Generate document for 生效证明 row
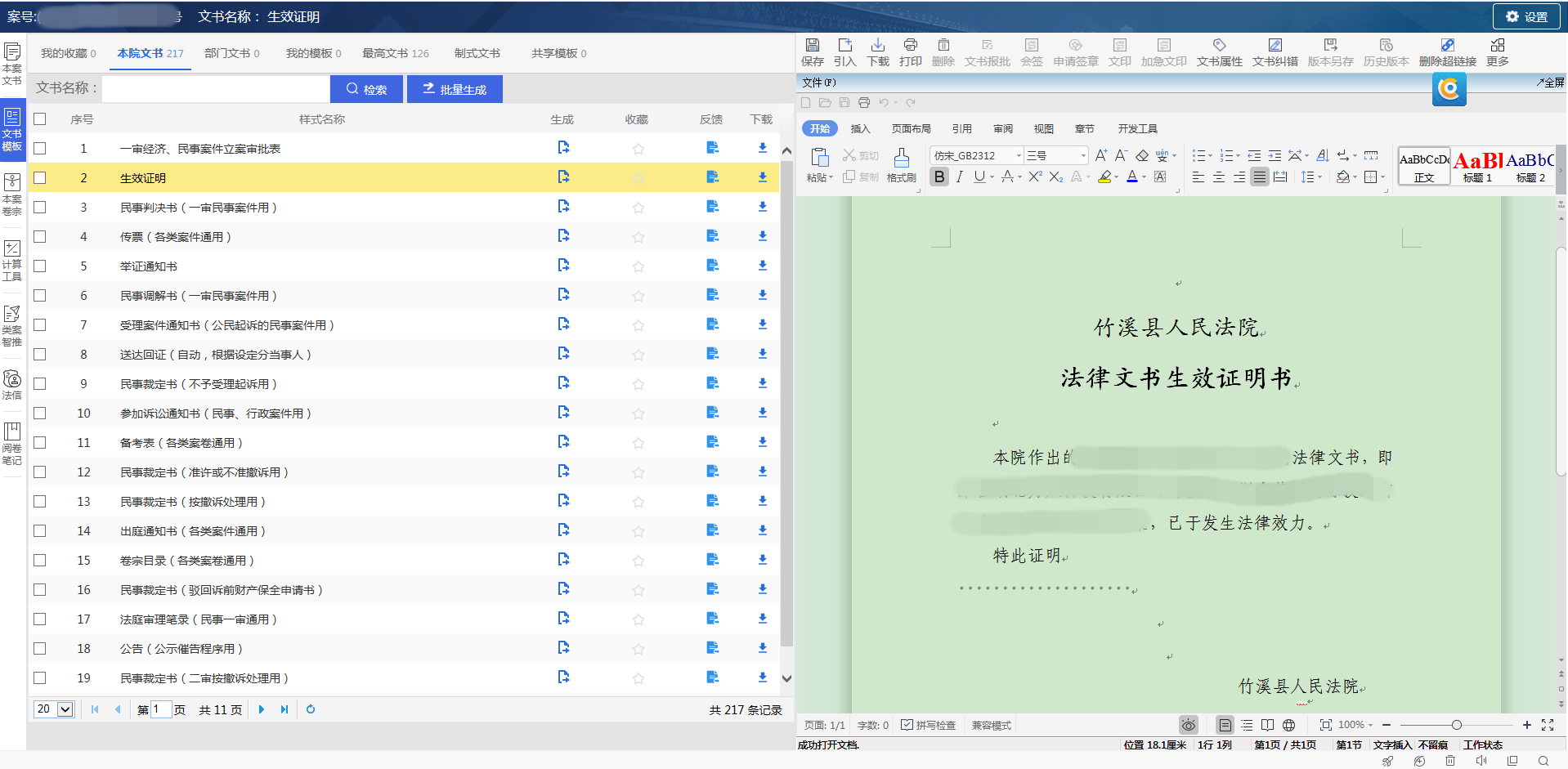Image resolution: width=1568 pixels, height=769 pixels. click(563, 177)
